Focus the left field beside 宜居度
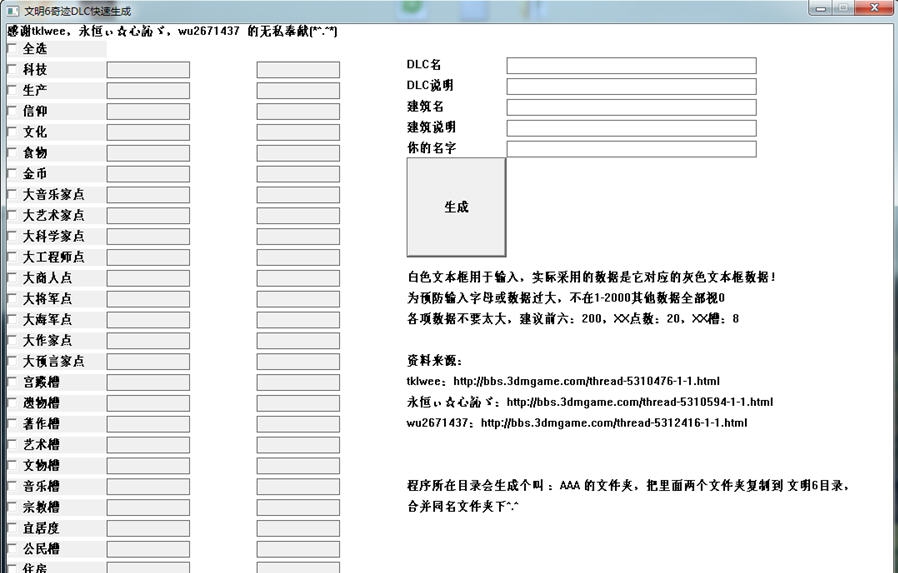 (148, 528)
